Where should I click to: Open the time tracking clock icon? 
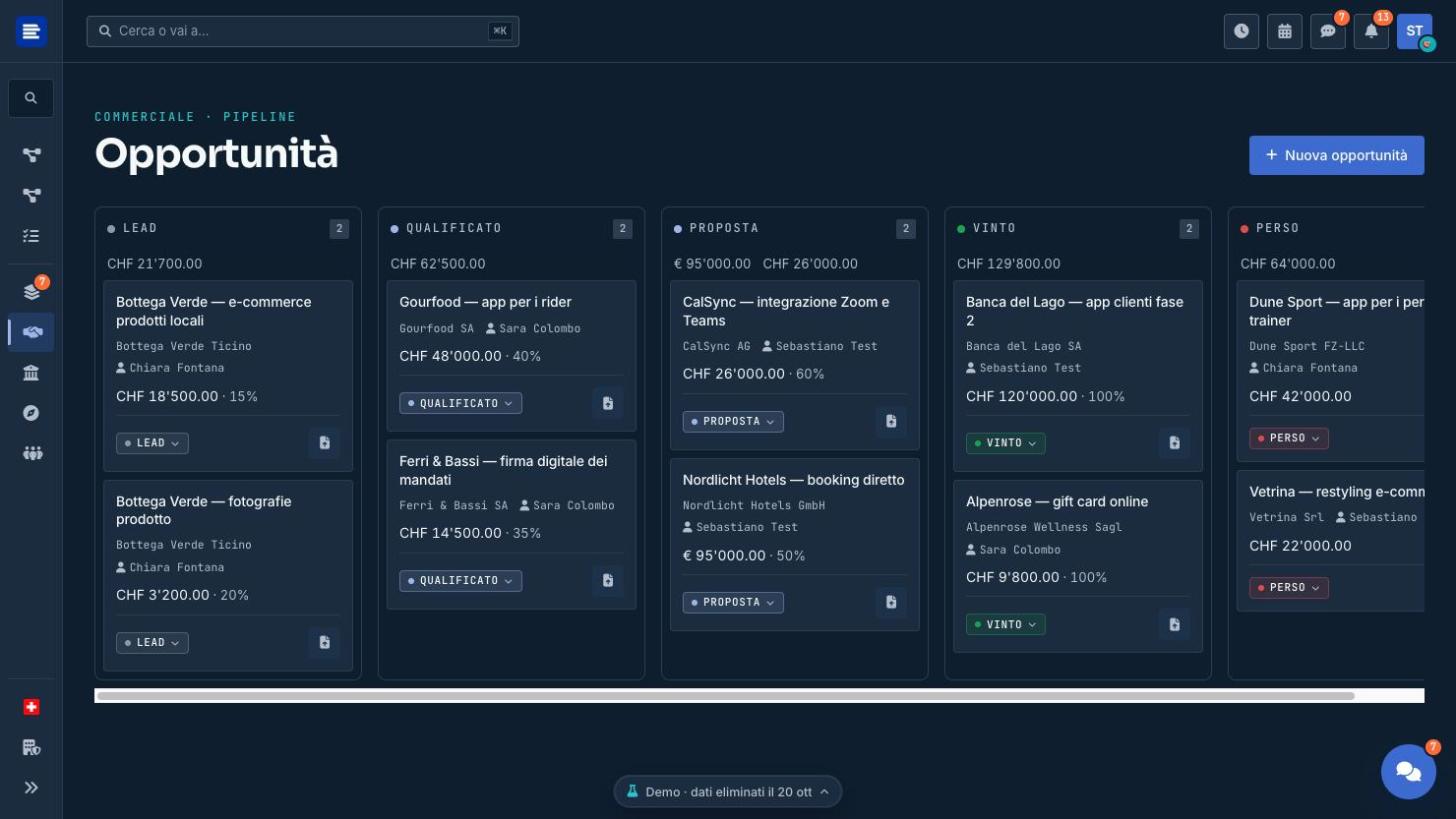[x=1241, y=31]
